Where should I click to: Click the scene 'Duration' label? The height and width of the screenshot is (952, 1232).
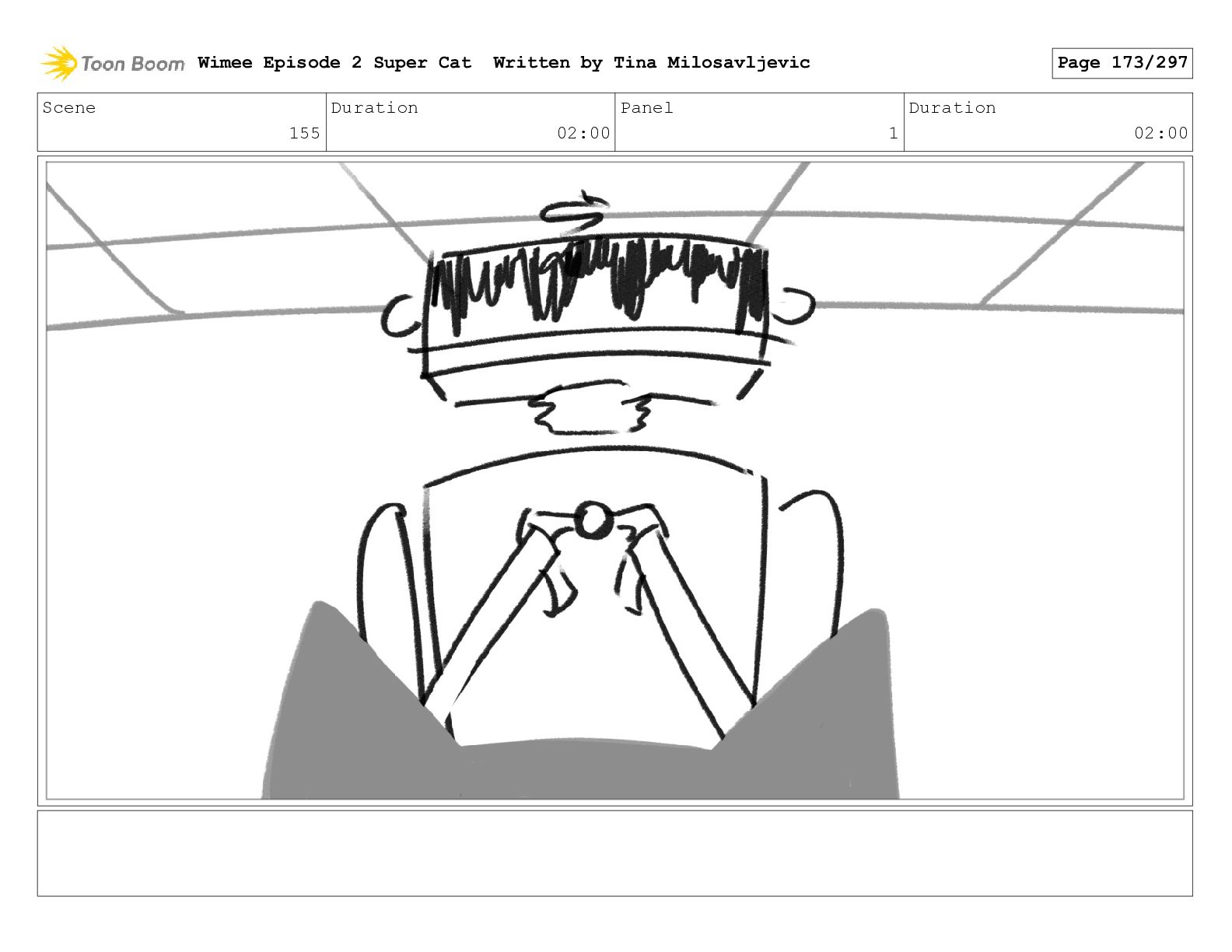click(x=374, y=108)
